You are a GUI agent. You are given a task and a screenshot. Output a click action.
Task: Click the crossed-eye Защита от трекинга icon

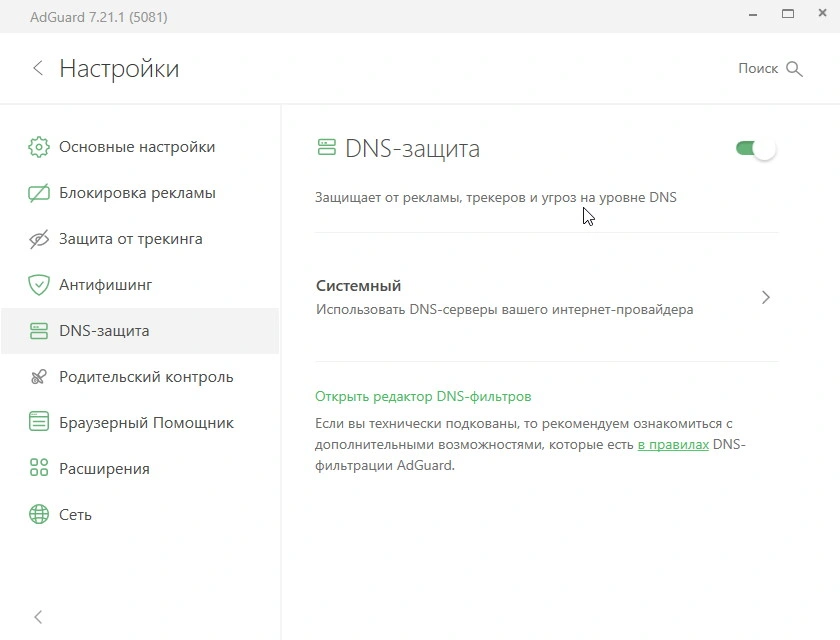coord(39,239)
